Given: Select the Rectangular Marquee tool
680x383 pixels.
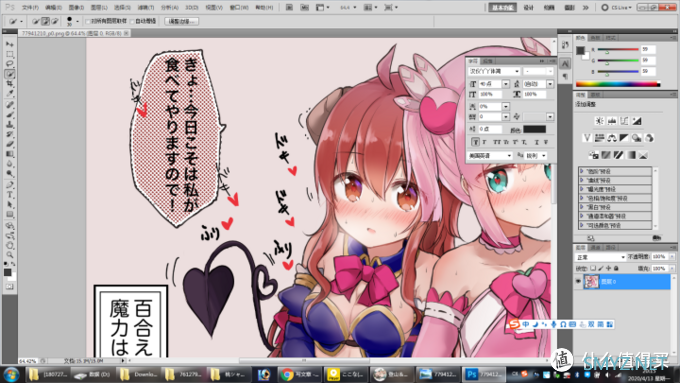Looking at the screenshot, I should point(10,54).
